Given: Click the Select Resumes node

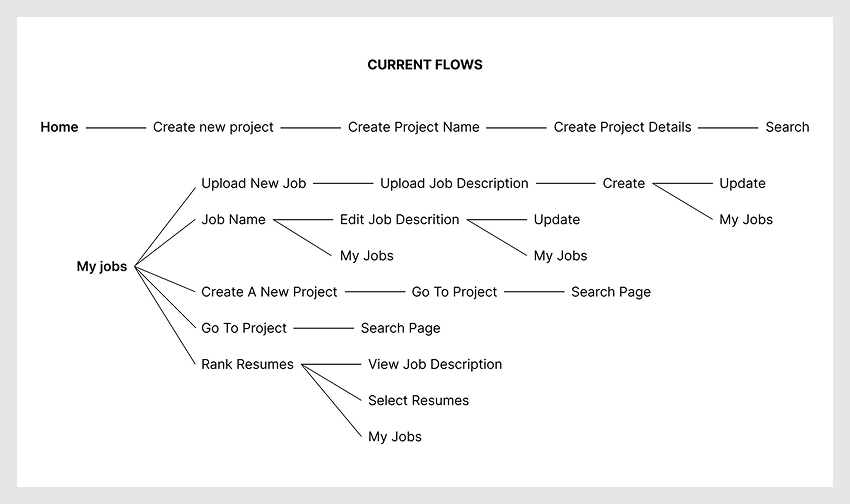Looking at the screenshot, I should pyautogui.click(x=418, y=400).
